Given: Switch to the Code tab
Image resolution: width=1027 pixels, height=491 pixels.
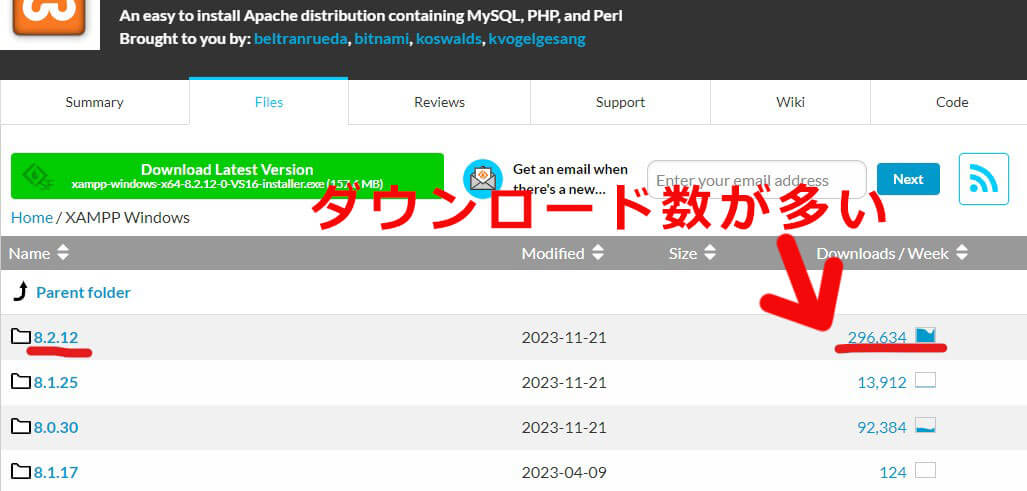Looking at the screenshot, I should coord(952,102).
